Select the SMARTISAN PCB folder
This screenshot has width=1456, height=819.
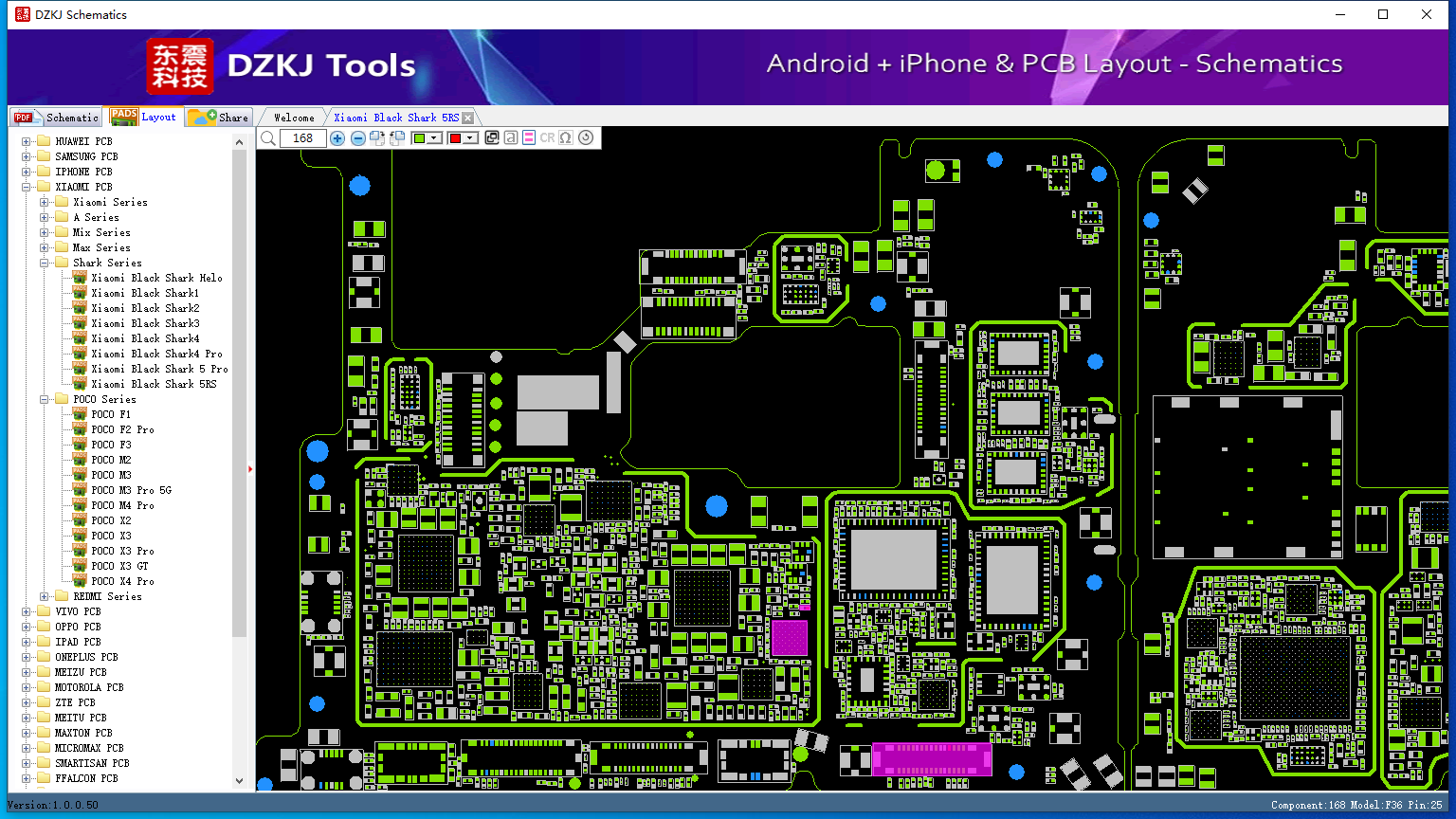[x=92, y=764]
